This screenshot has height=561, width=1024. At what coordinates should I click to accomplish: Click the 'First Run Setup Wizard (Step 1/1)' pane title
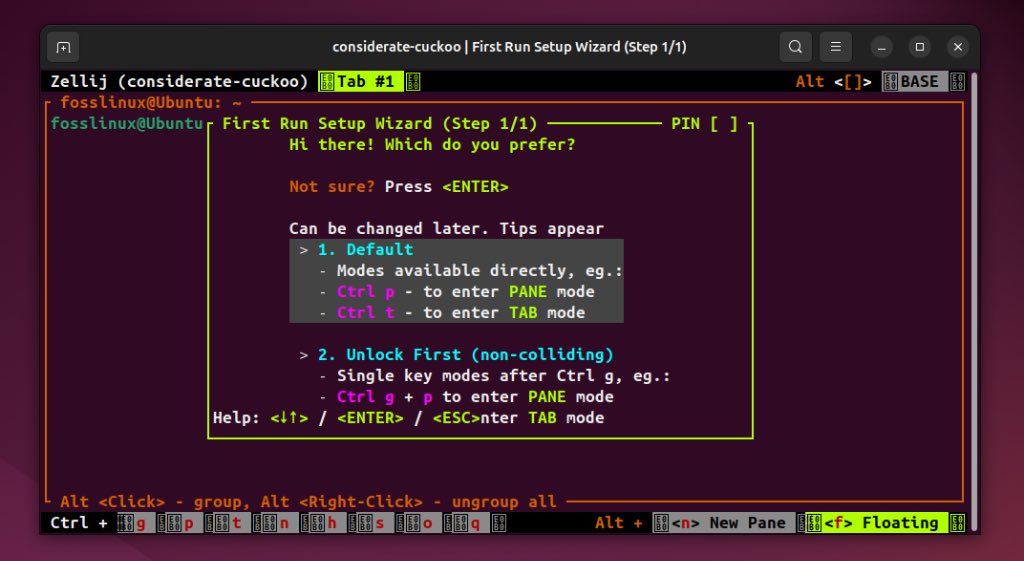(379, 123)
